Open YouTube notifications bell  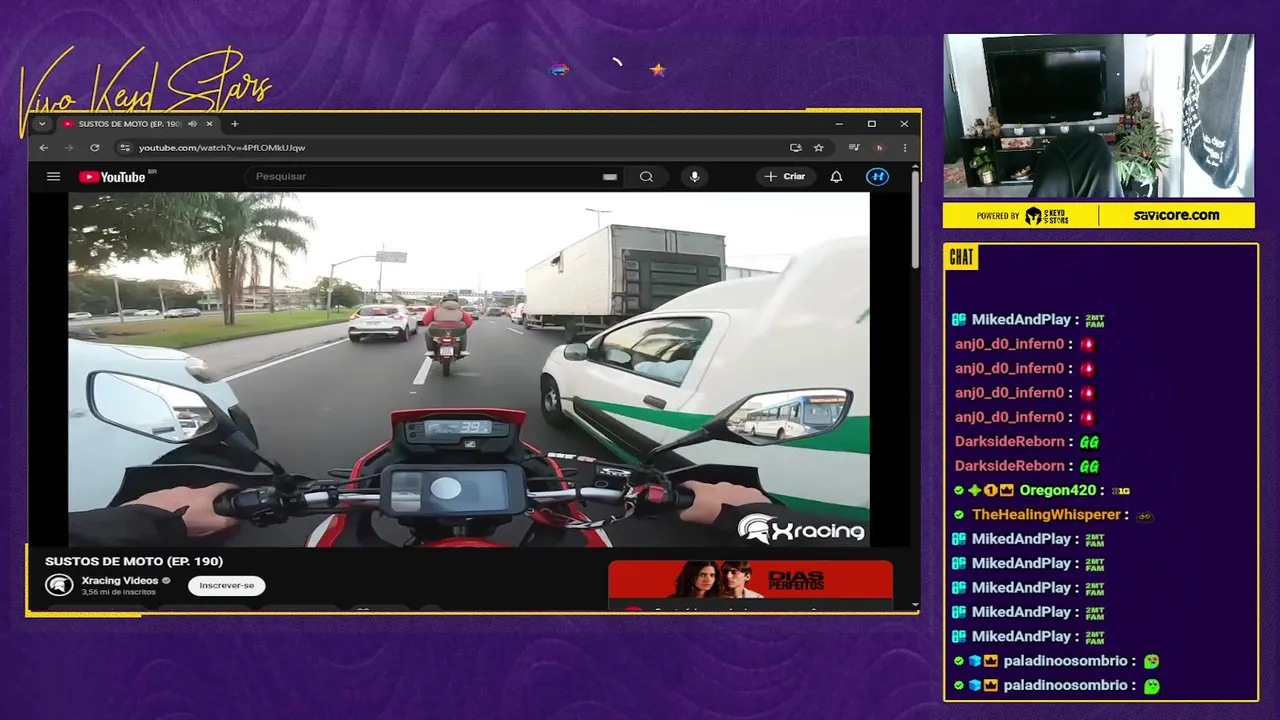coord(836,177)
